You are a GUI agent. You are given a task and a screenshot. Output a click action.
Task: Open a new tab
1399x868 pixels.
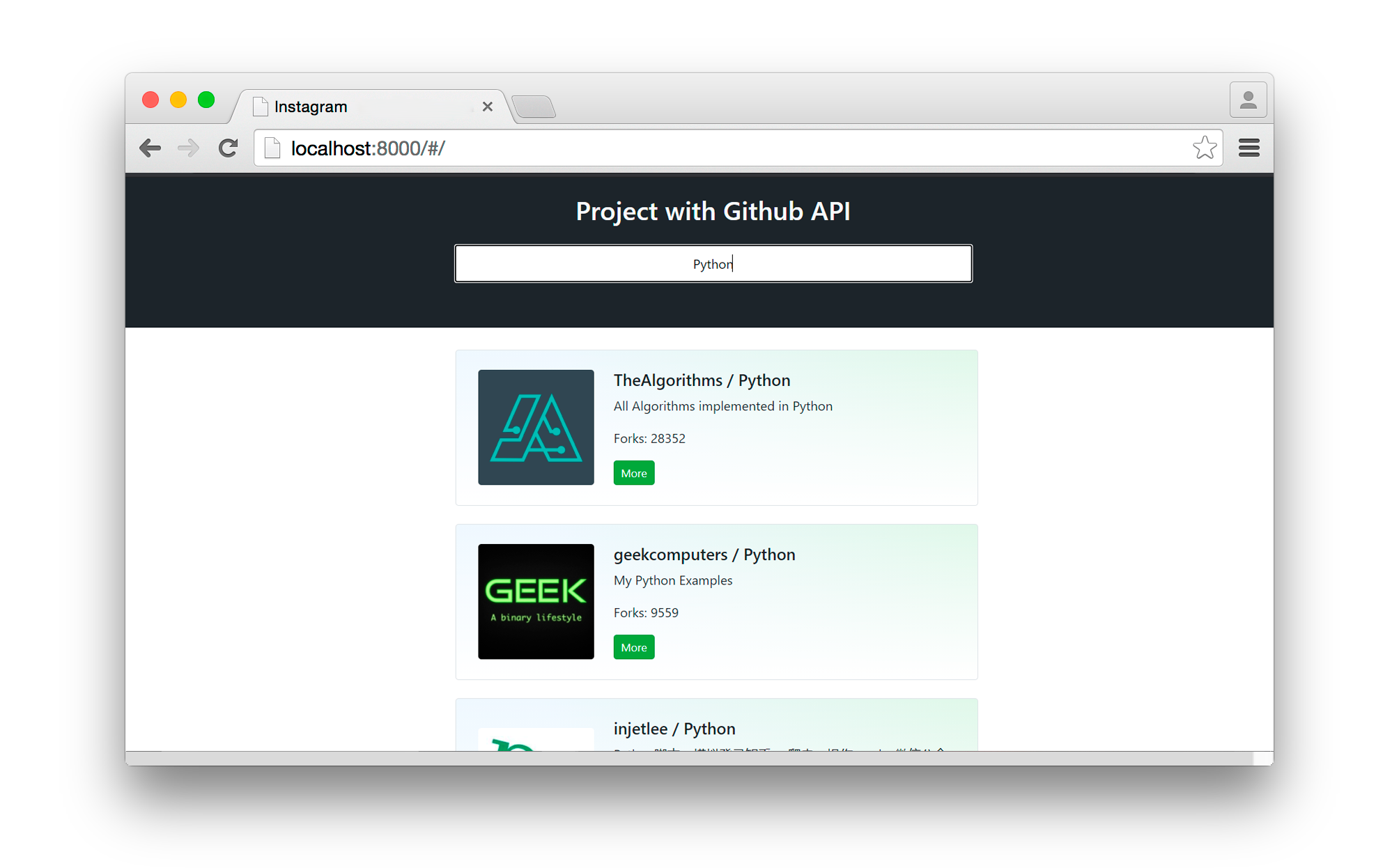pyautogui.click(x=534, y=107)
